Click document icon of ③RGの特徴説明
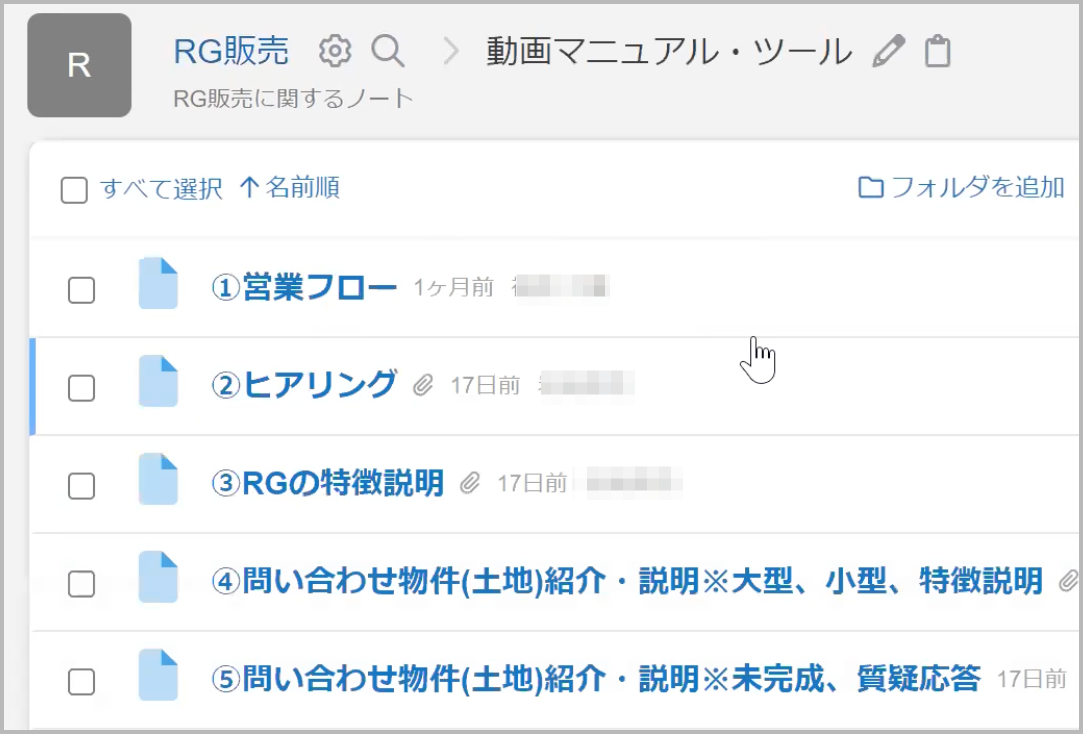 pos(158,479)
